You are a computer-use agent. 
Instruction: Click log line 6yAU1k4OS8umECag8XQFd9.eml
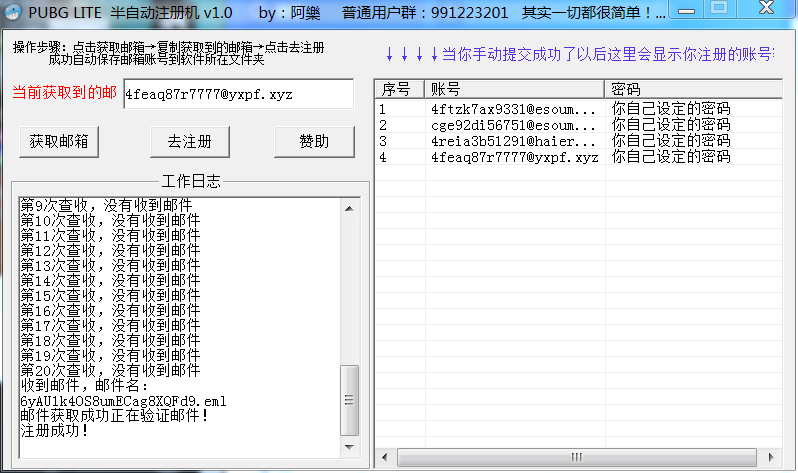pos(123,401)
